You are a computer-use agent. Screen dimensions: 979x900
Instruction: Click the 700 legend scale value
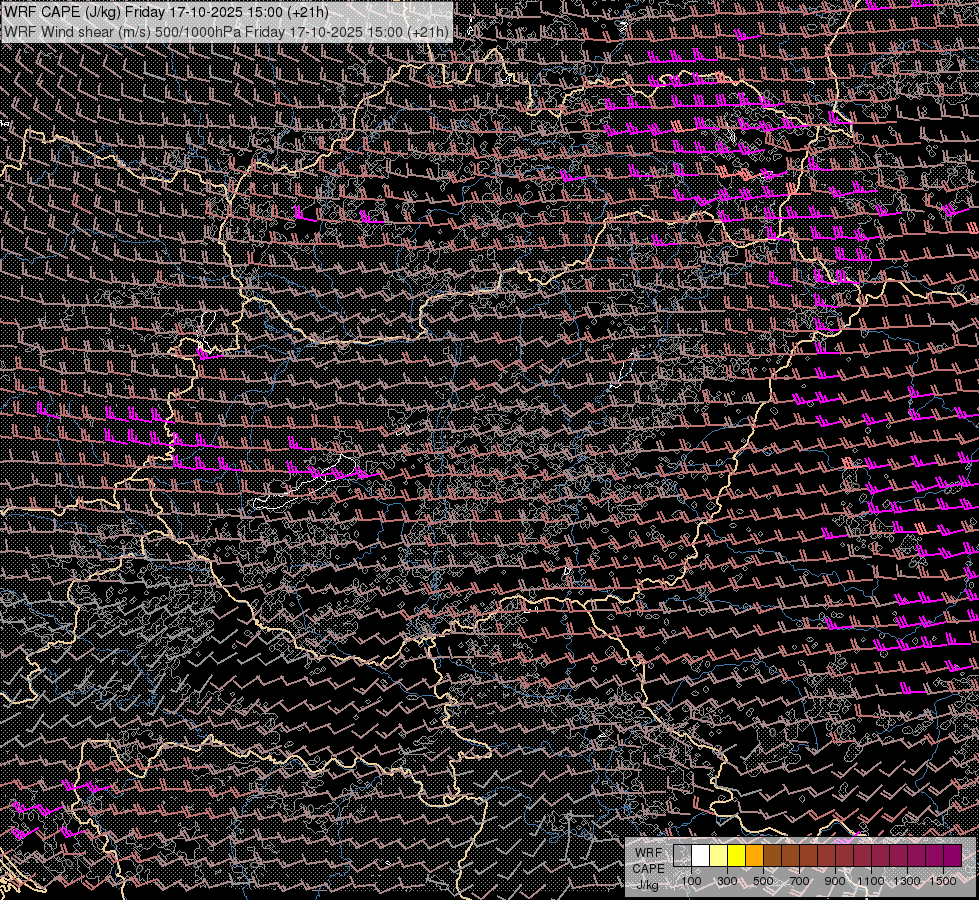799,881
